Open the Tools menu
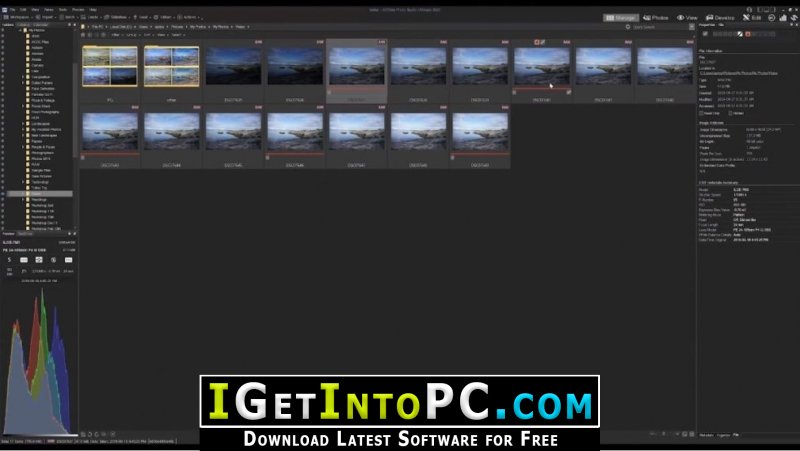800x451 pixels. click(63, 10)
